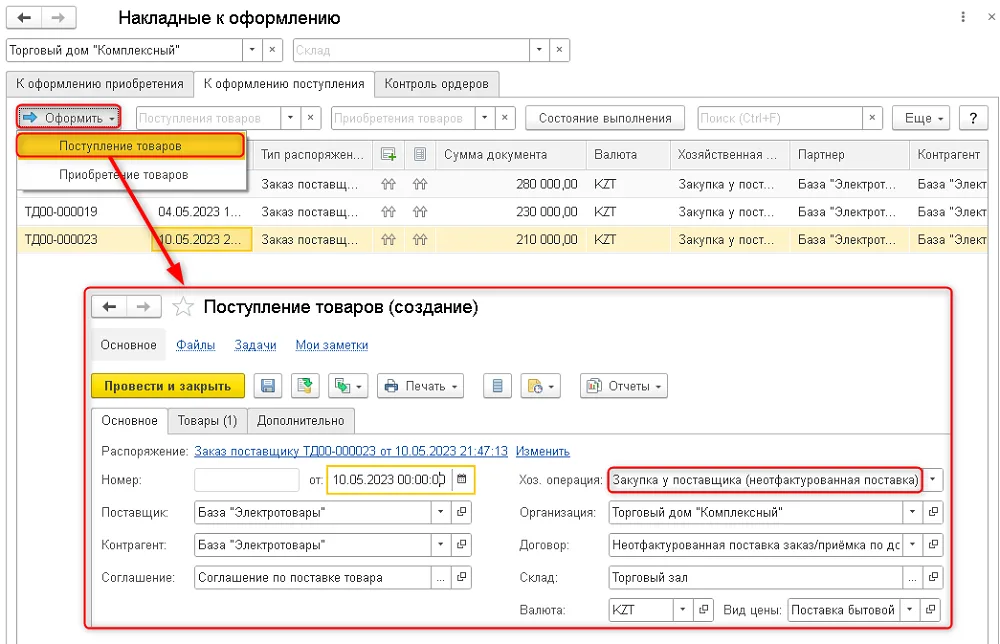Clear the Поступления товаров filter
1000x644 pixels.
click(311, 118)
